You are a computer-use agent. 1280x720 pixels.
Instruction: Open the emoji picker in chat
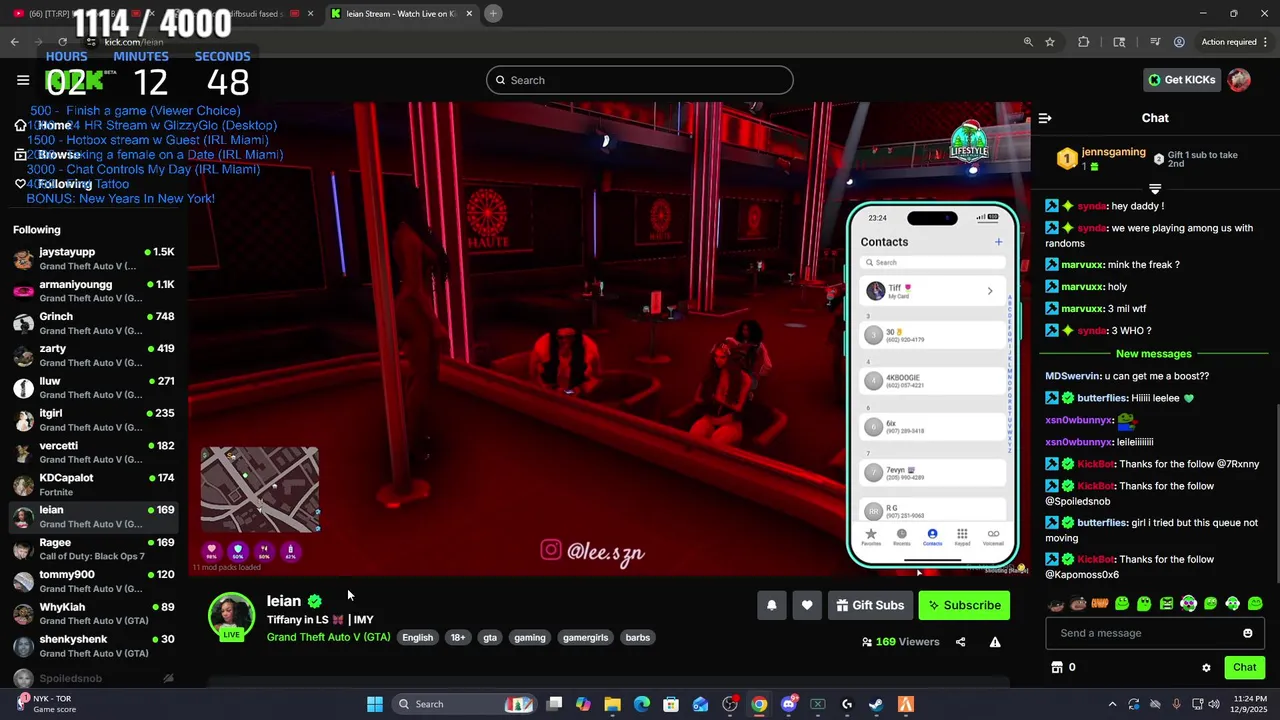tap(1247, 633)
